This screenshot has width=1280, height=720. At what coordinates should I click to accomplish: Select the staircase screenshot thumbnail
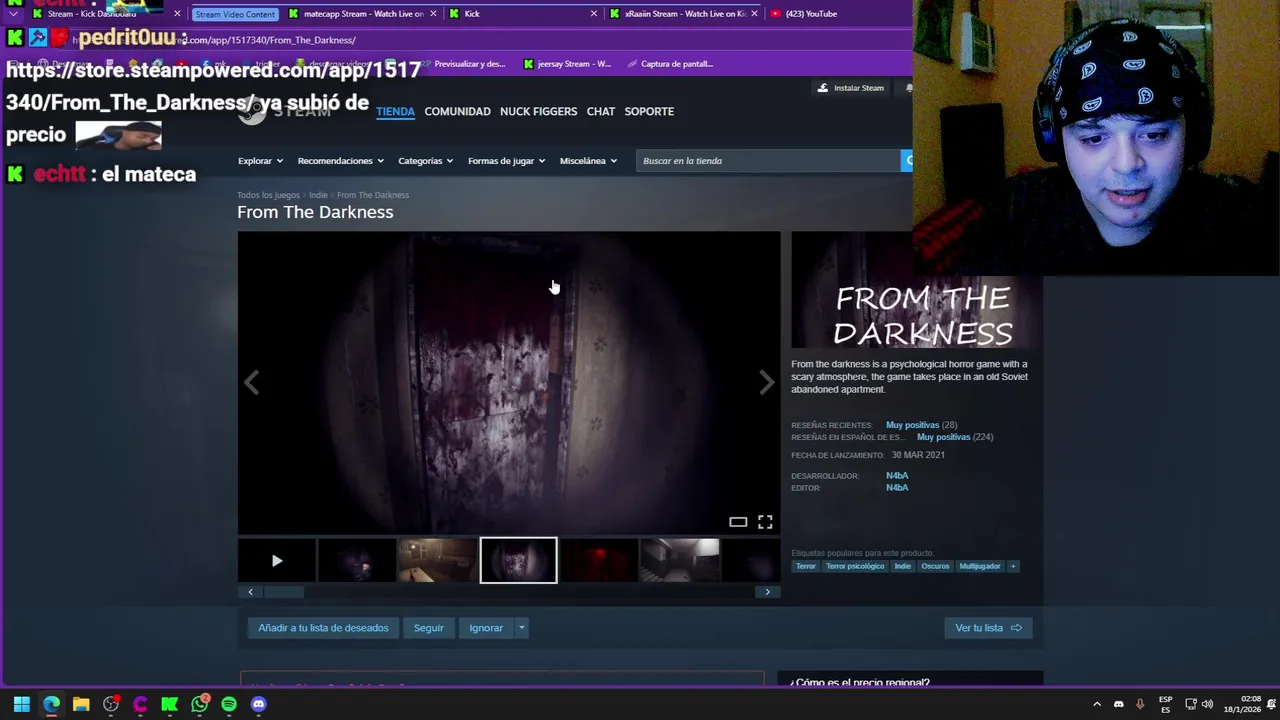pyautogui.click(x=680, y=561)
